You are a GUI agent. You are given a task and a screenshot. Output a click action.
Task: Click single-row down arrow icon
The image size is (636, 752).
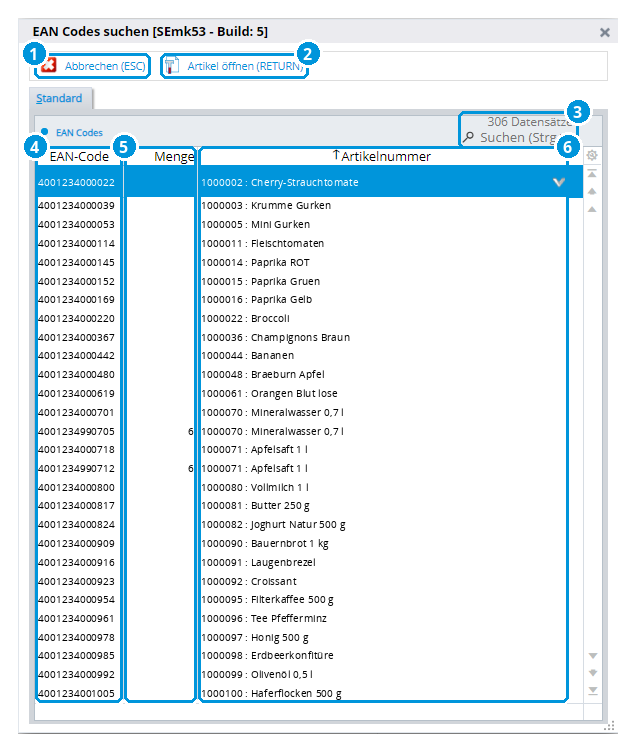[593, 655]
